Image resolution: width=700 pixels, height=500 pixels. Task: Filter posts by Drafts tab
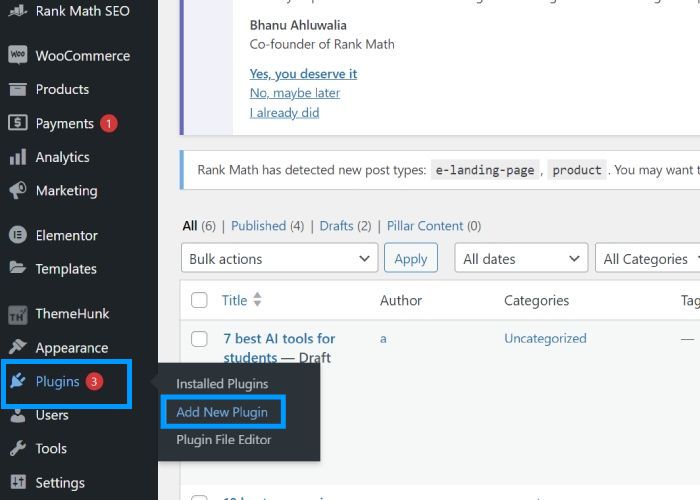point(337,226)
